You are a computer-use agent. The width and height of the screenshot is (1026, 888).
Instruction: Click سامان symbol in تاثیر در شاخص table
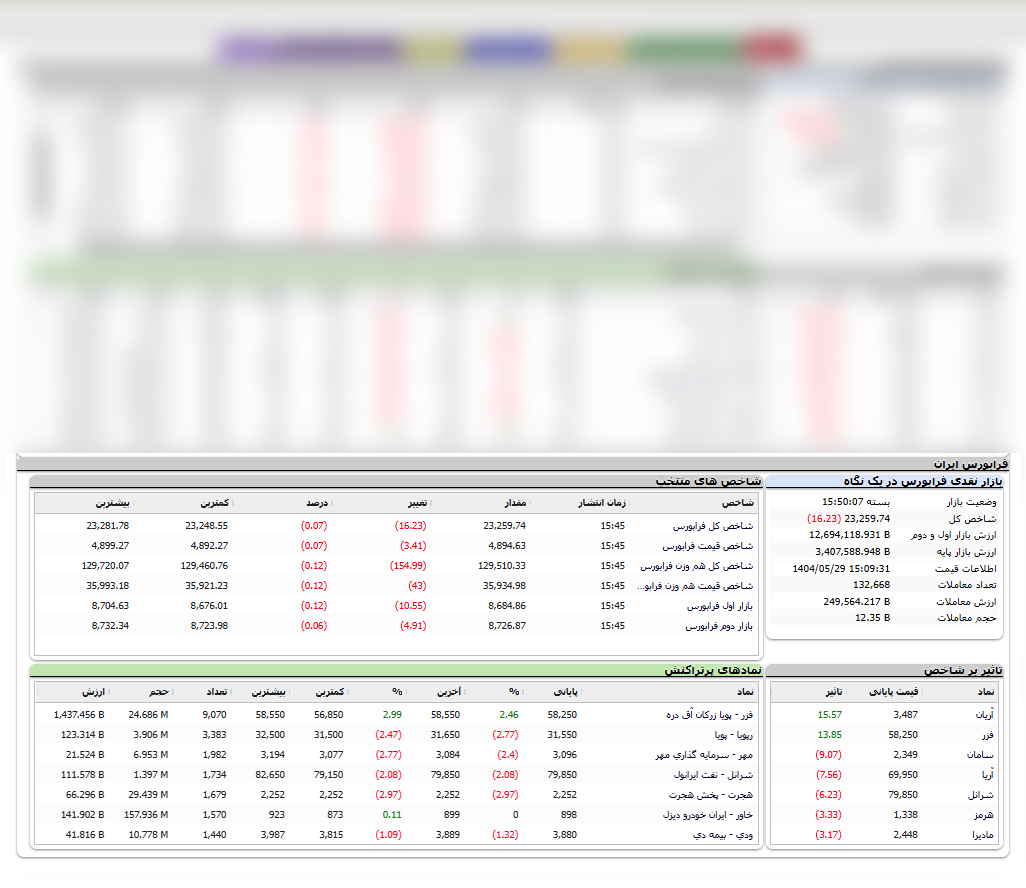coord(982,755)
